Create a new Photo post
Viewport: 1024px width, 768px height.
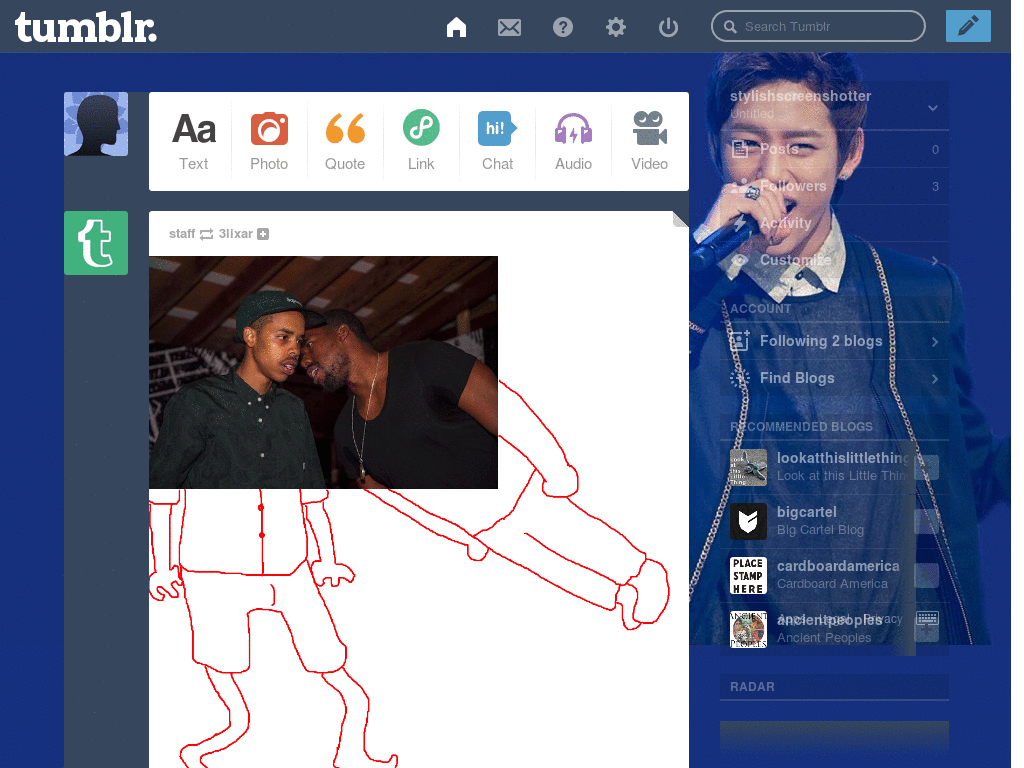click(269, 141)
